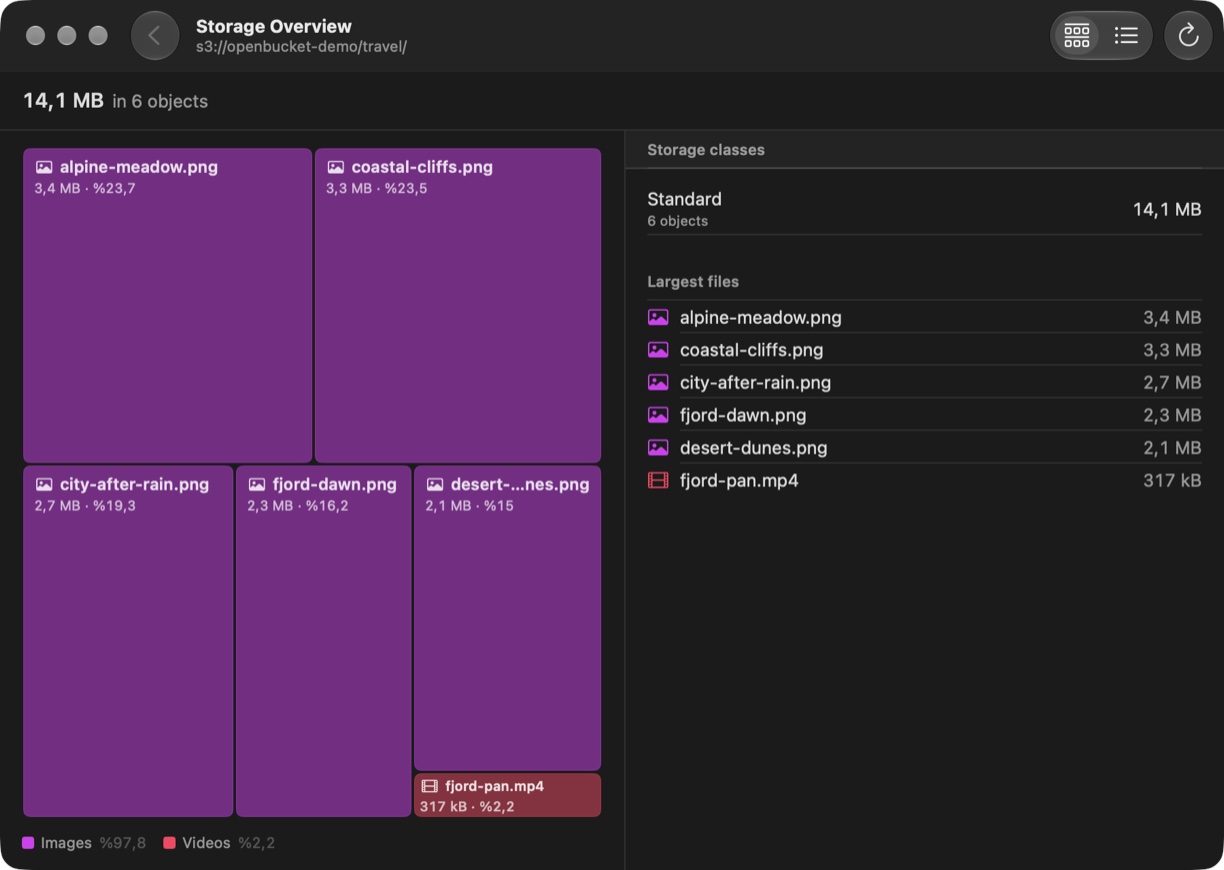
Task: Select the fjord-dawn.png treemap tile
Action: (x=324, y=641)
